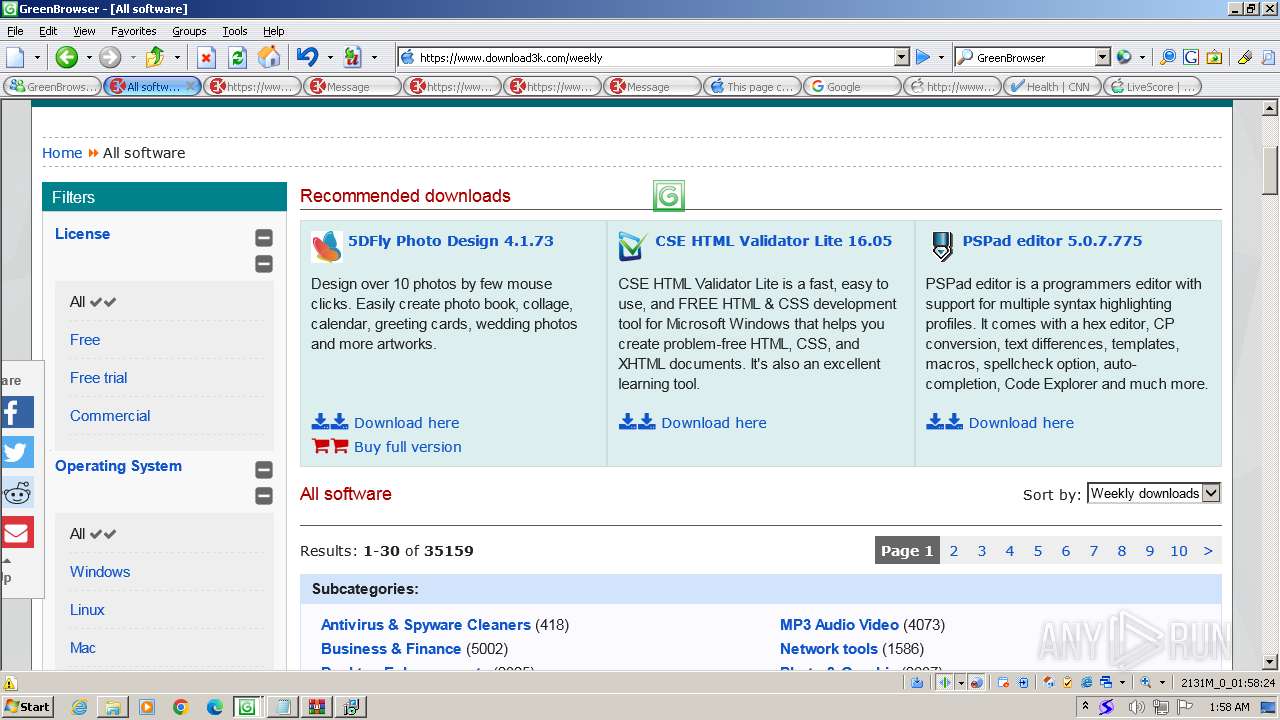The height and width of the screenshot is (720, 1280).
Task: Open the Sort by Weekly downloads dropdown
Action: click(x=1154, y=493)
